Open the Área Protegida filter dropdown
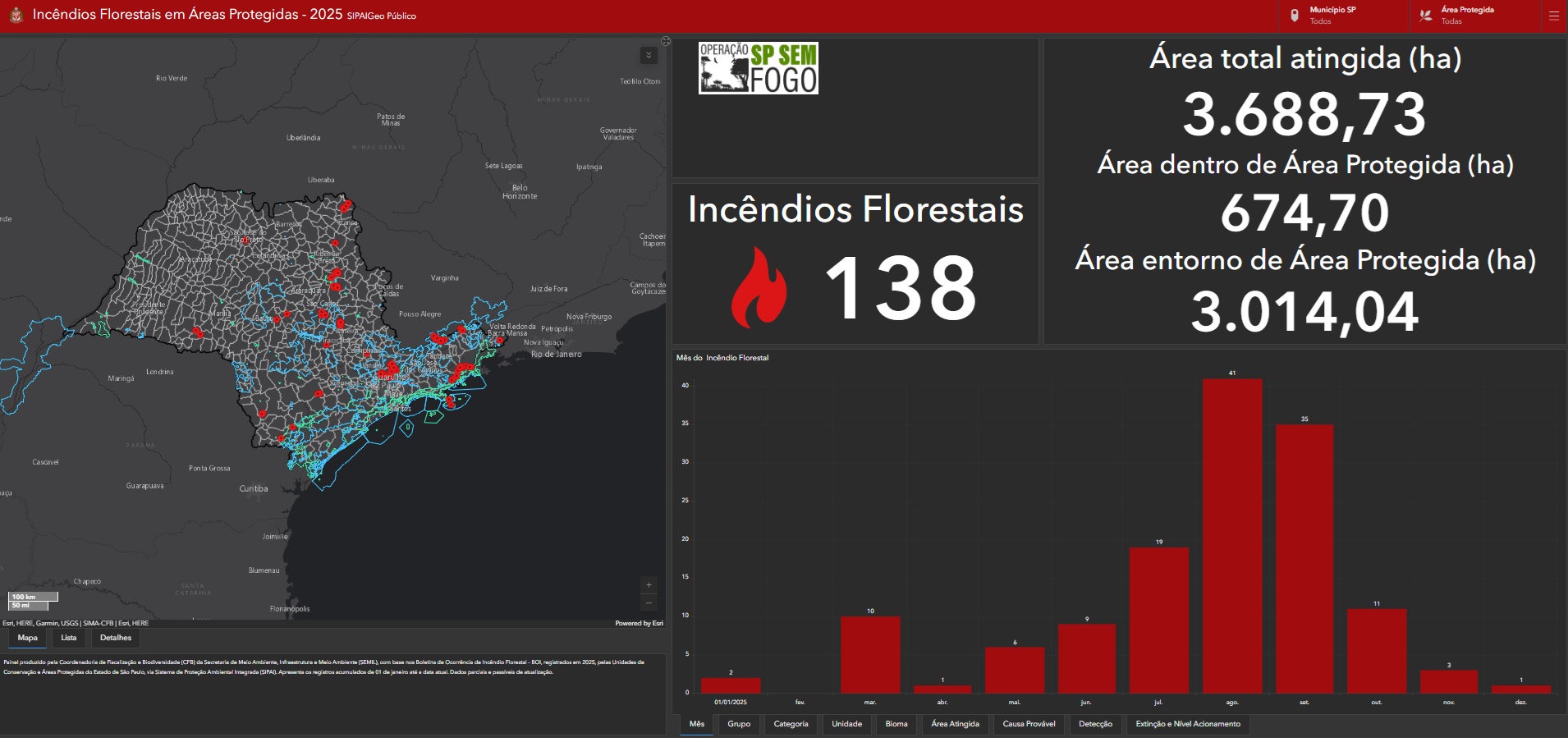Viewport: 1568px width, 742px height. coord(1475,16)
